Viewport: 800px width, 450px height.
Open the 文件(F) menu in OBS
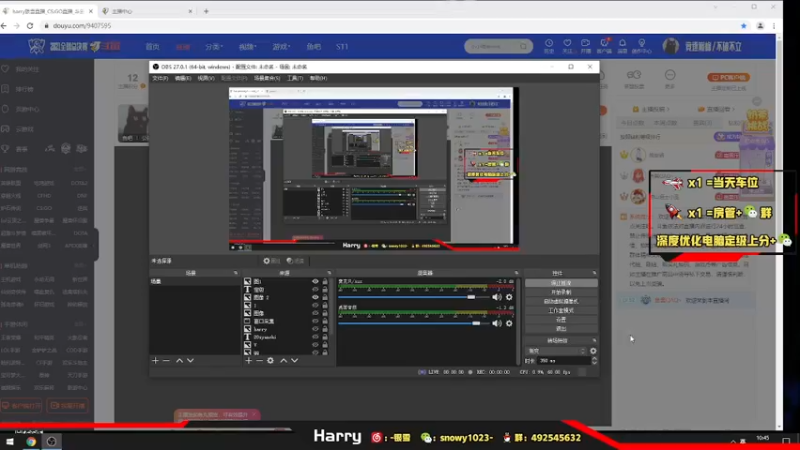pyautogui.click(x=160, y=78)
